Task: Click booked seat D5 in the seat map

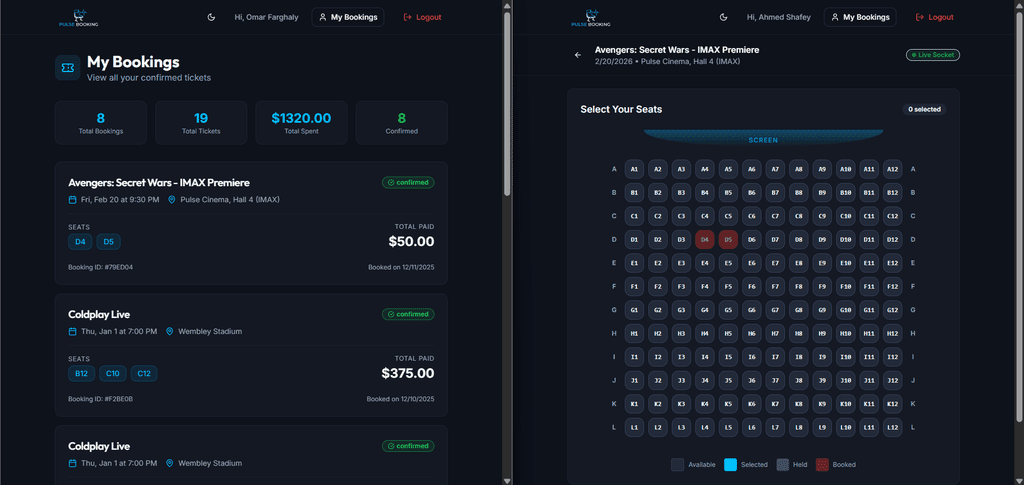Action: click(x=728, y=240)
